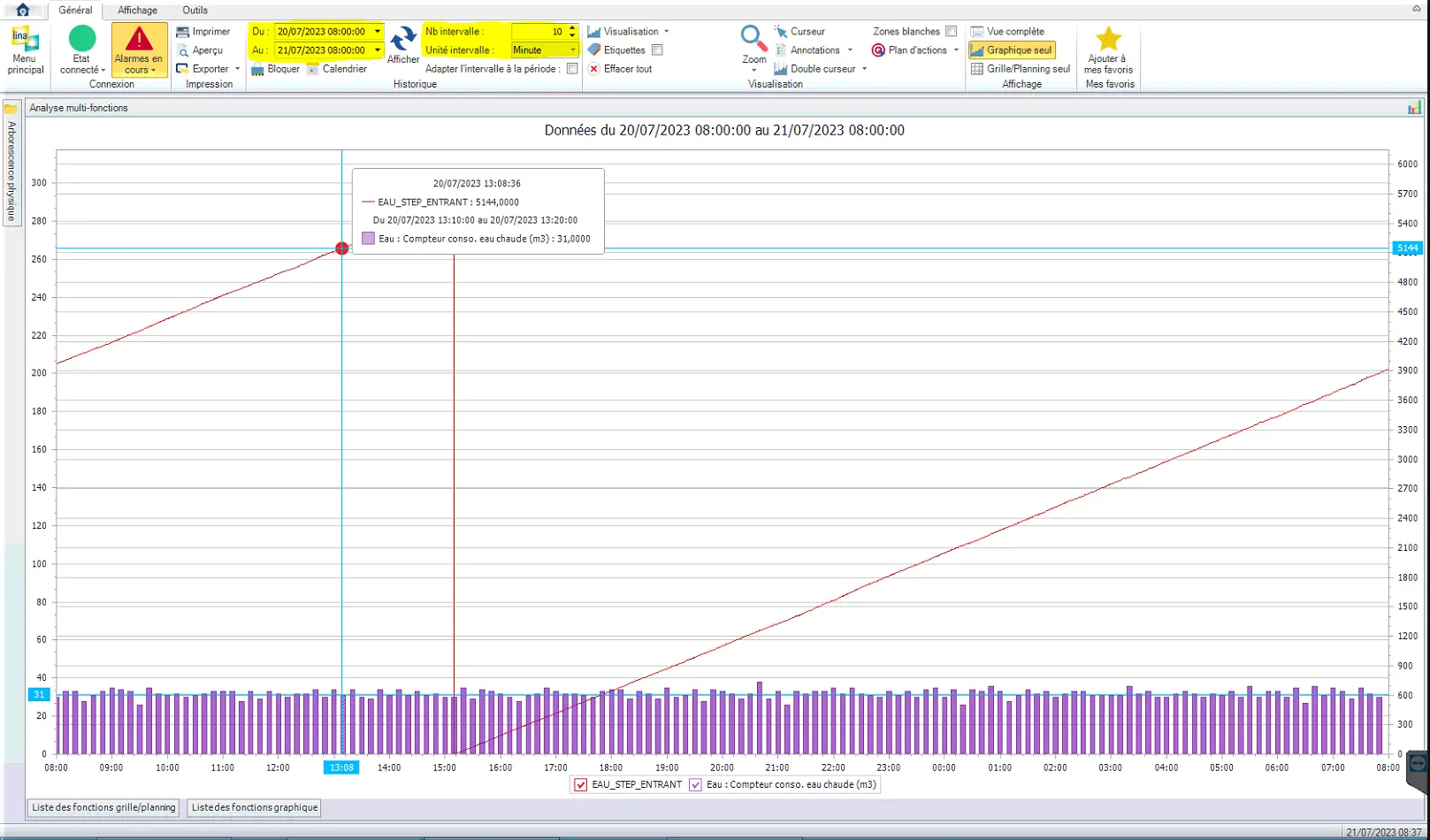Screen dimensions: 1430x840
Task: Click the chart title Données du 20/07/2023
Action: (724, 131)
